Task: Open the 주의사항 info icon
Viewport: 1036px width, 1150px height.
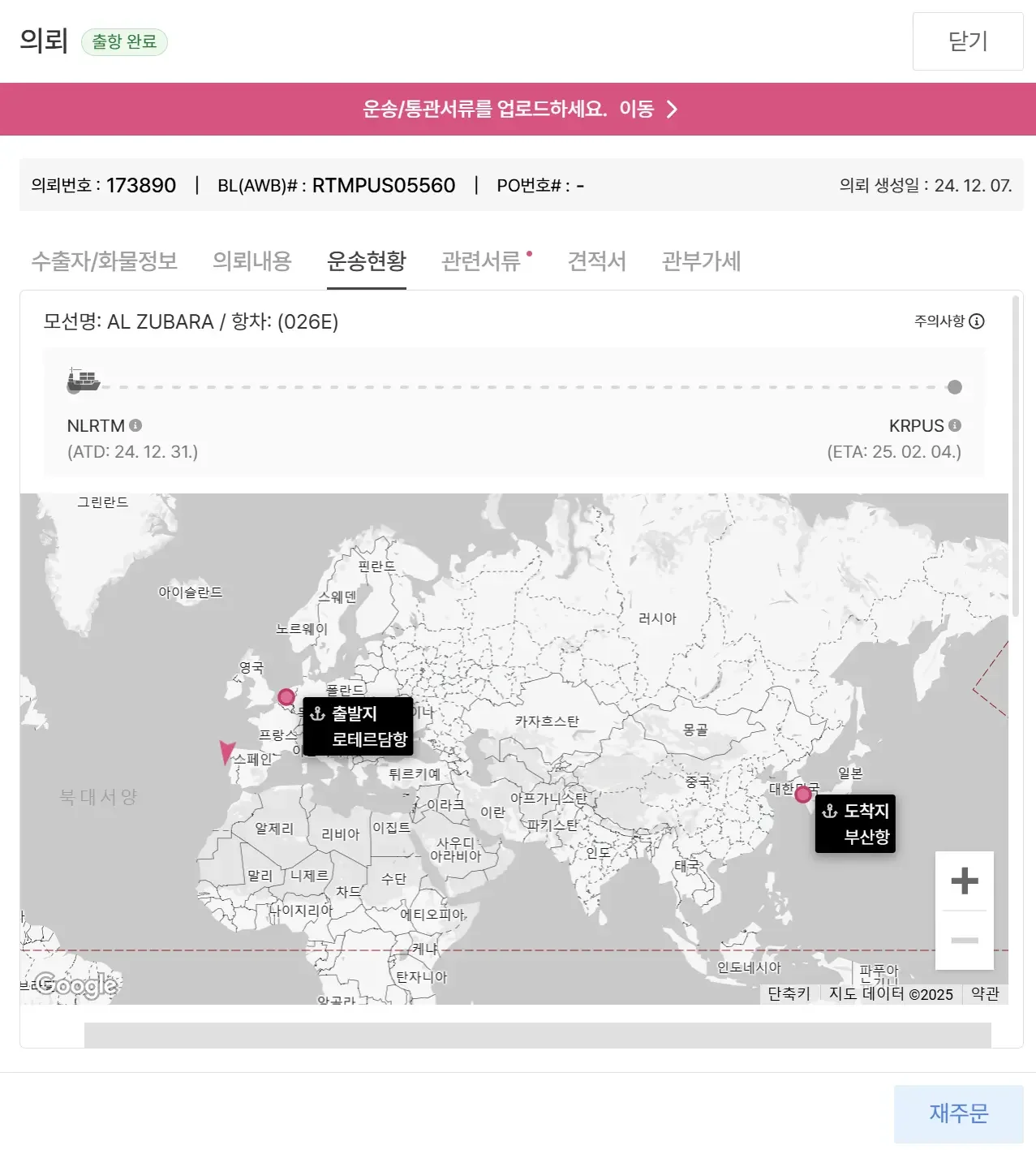Action: 977,321
